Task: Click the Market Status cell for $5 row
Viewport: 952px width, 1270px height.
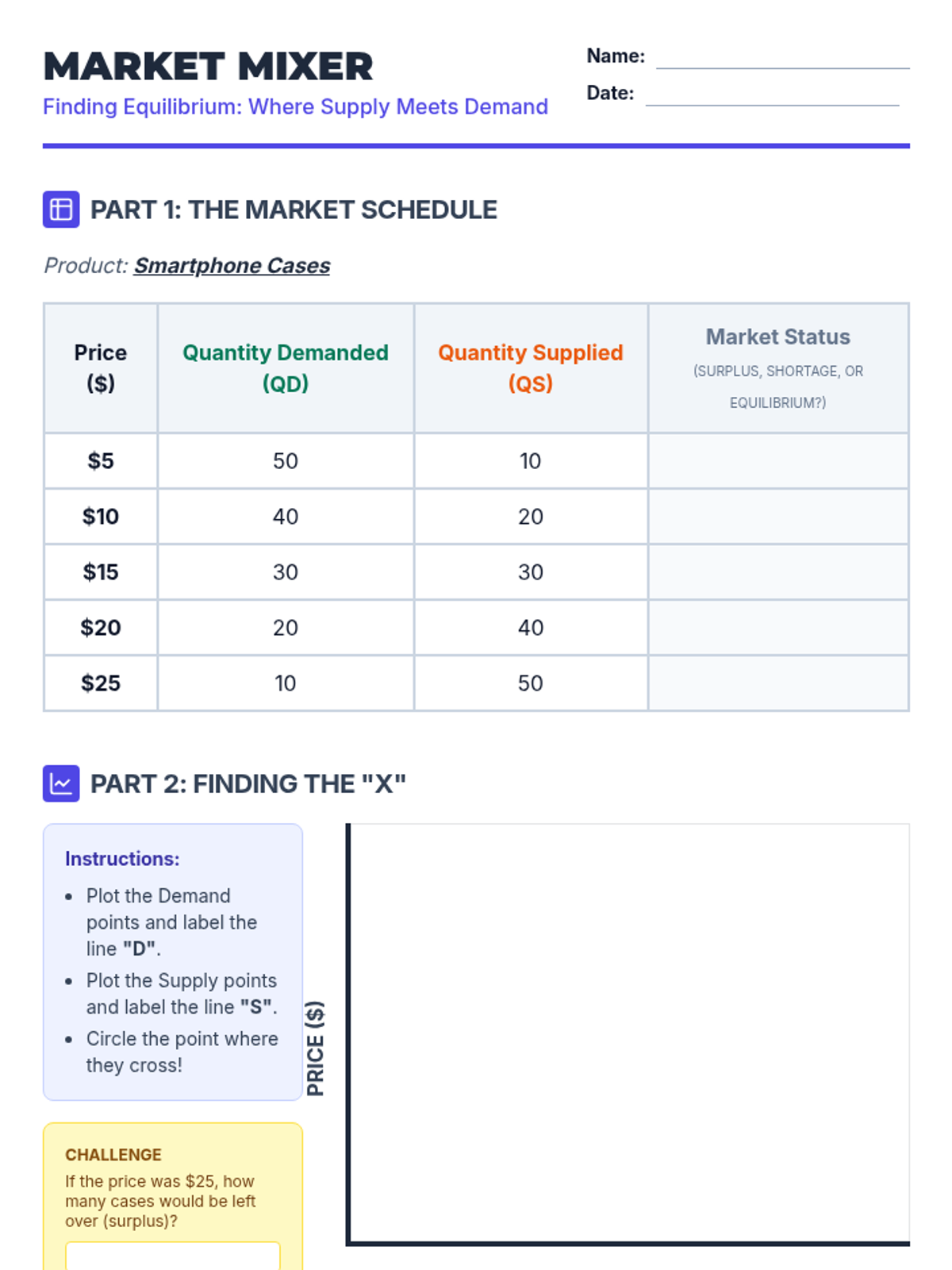Action: click(777, 461)
